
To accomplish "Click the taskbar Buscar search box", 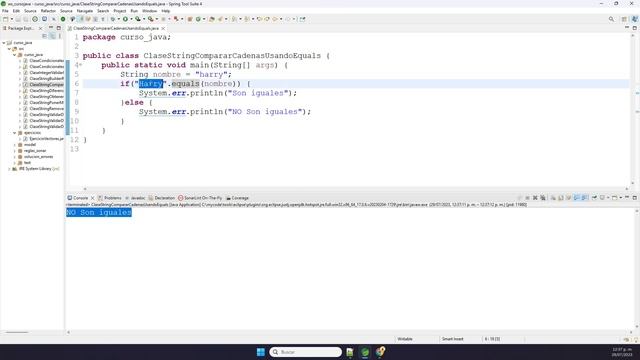I will point(306,352).
